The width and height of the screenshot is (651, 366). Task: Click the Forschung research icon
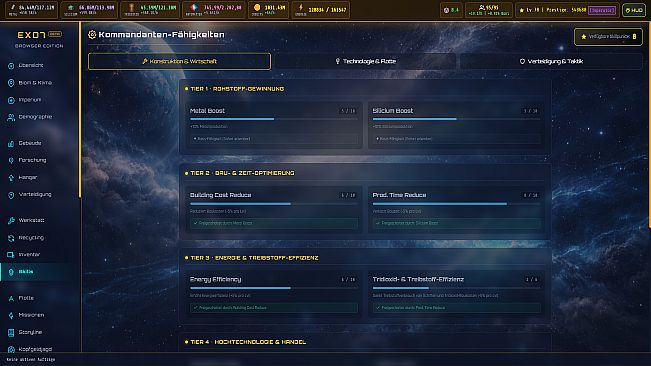click(11, 161)
